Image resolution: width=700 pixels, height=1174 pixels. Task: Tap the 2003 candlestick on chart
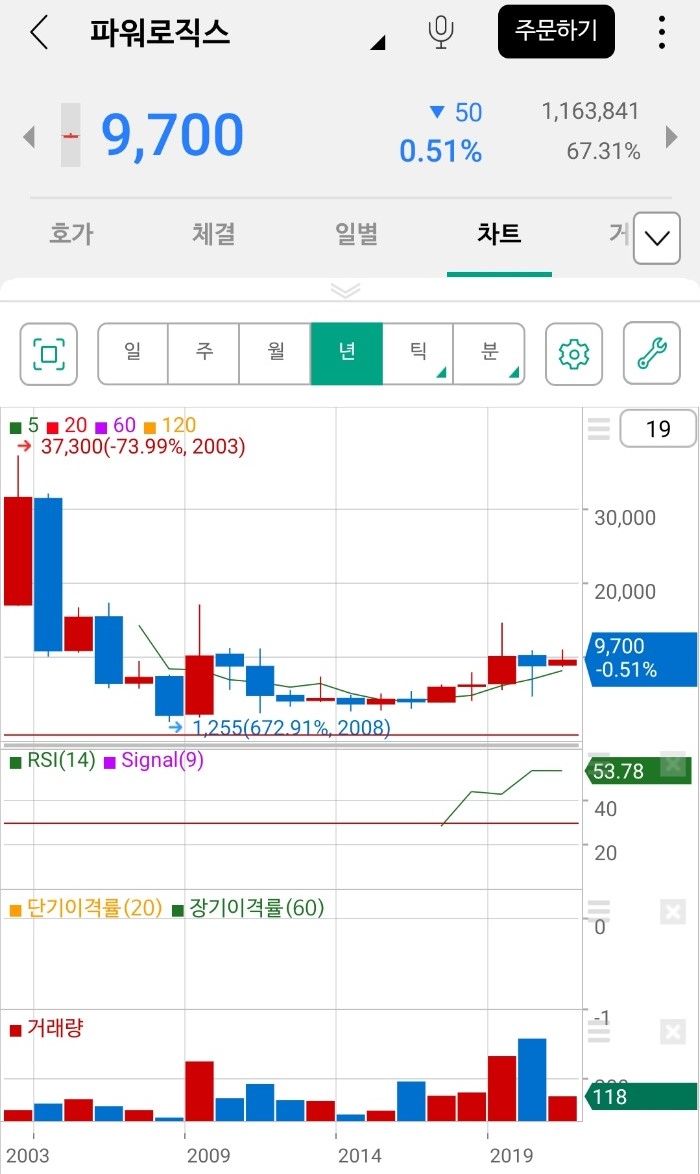[18, 550]
